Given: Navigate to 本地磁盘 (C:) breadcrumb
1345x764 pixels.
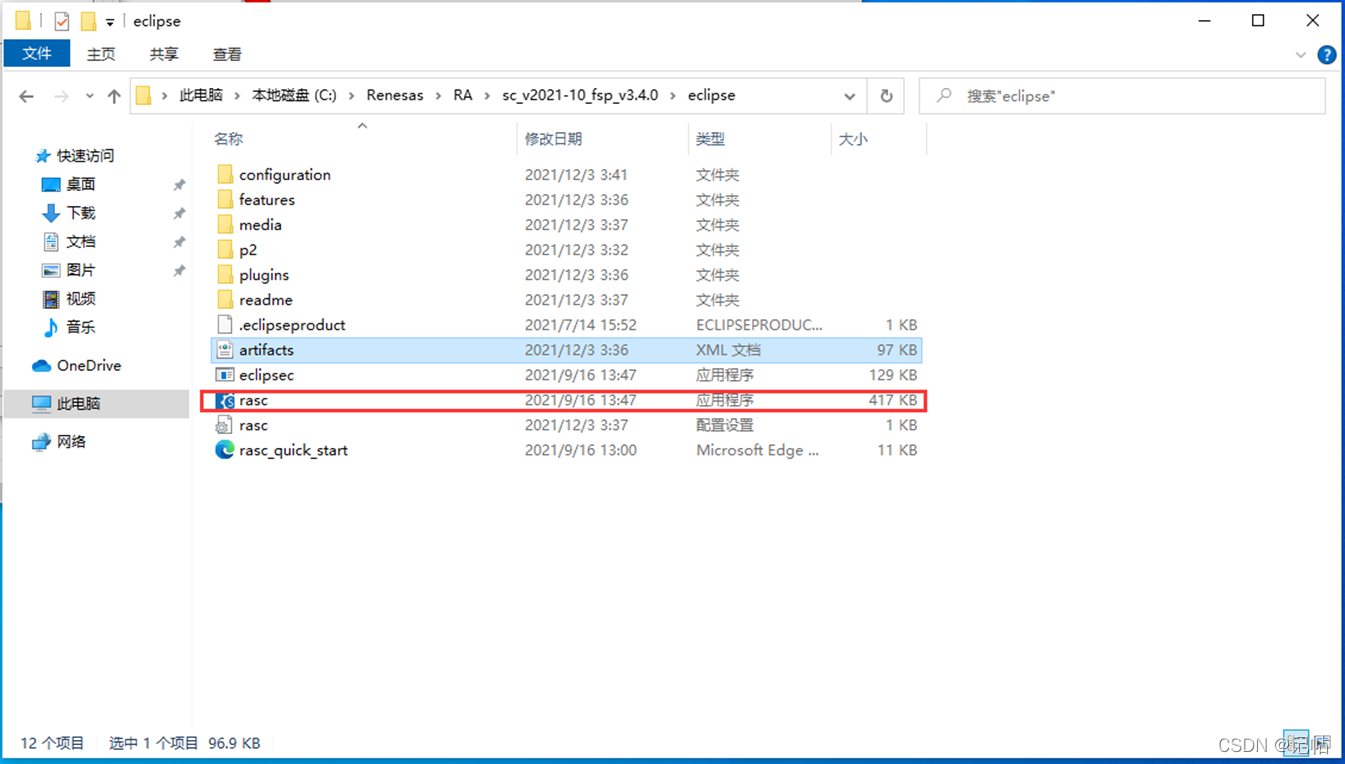Looking at the screenshot, I should click(294, 96).
